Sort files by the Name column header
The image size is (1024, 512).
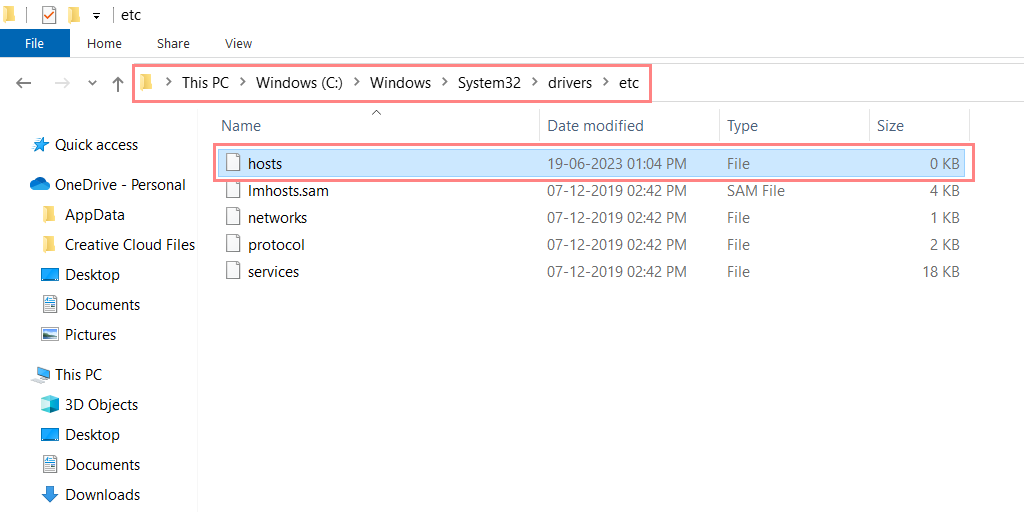click(x=241, y=126)
